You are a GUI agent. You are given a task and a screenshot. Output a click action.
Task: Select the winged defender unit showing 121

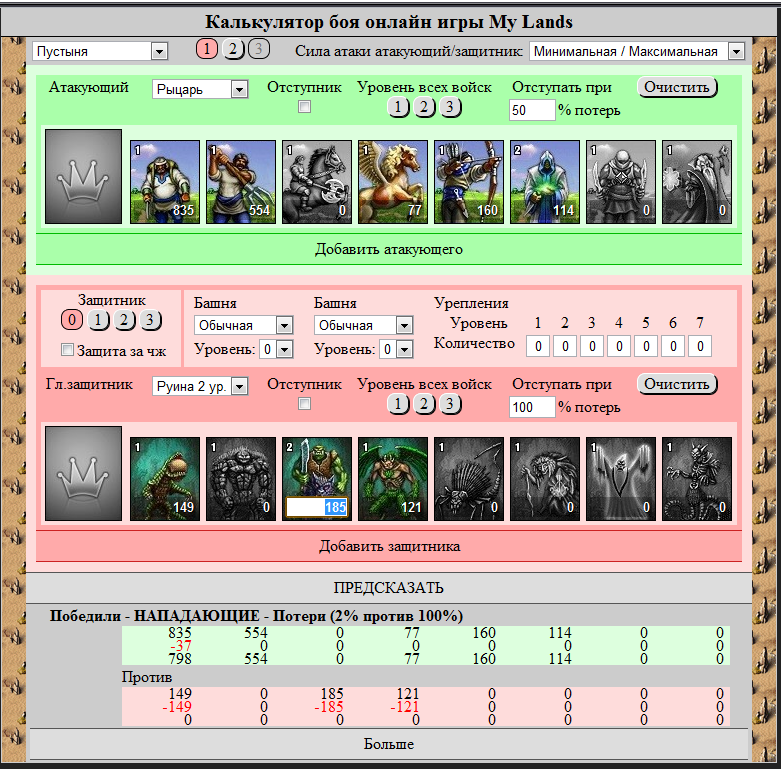point(393,479)
